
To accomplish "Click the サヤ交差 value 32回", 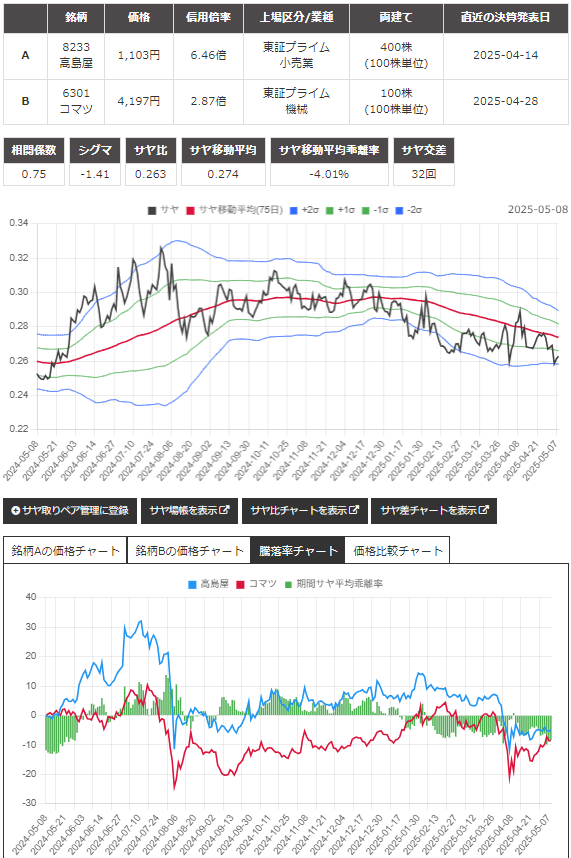I will (423, 174).
